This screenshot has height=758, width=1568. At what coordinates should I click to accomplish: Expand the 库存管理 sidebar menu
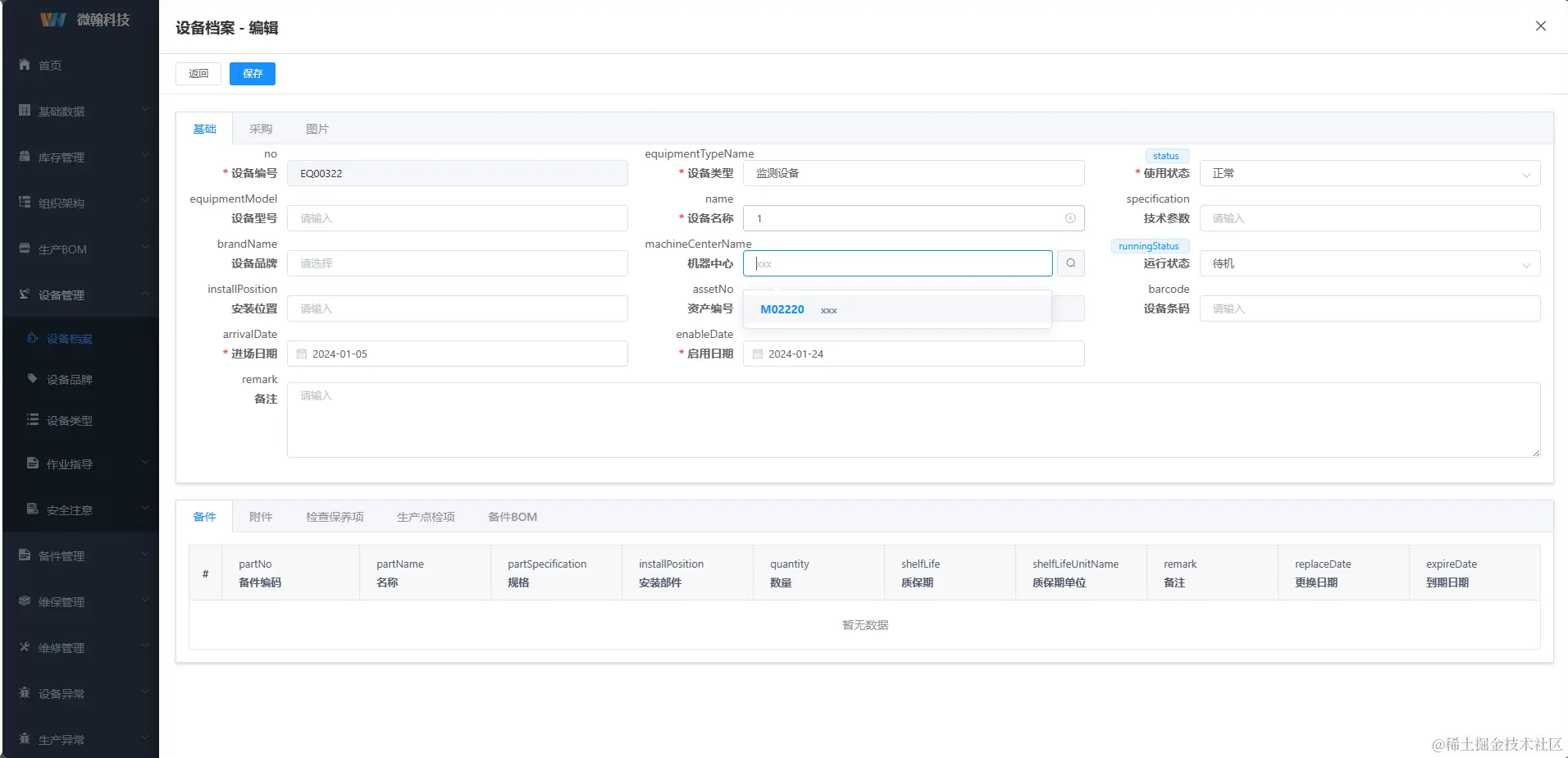145,155
